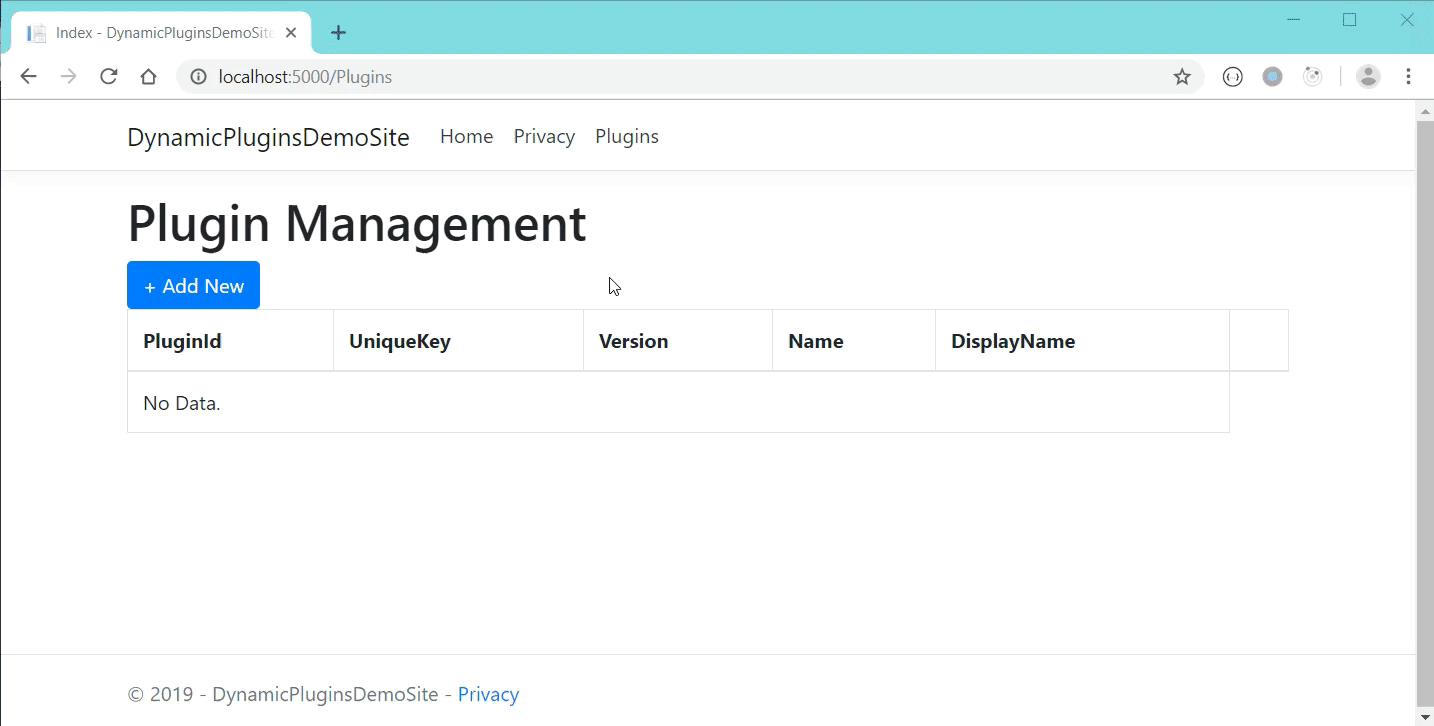
Task: Go to the Home nav item
Action: pyautogui.click(x=467, y=137)
